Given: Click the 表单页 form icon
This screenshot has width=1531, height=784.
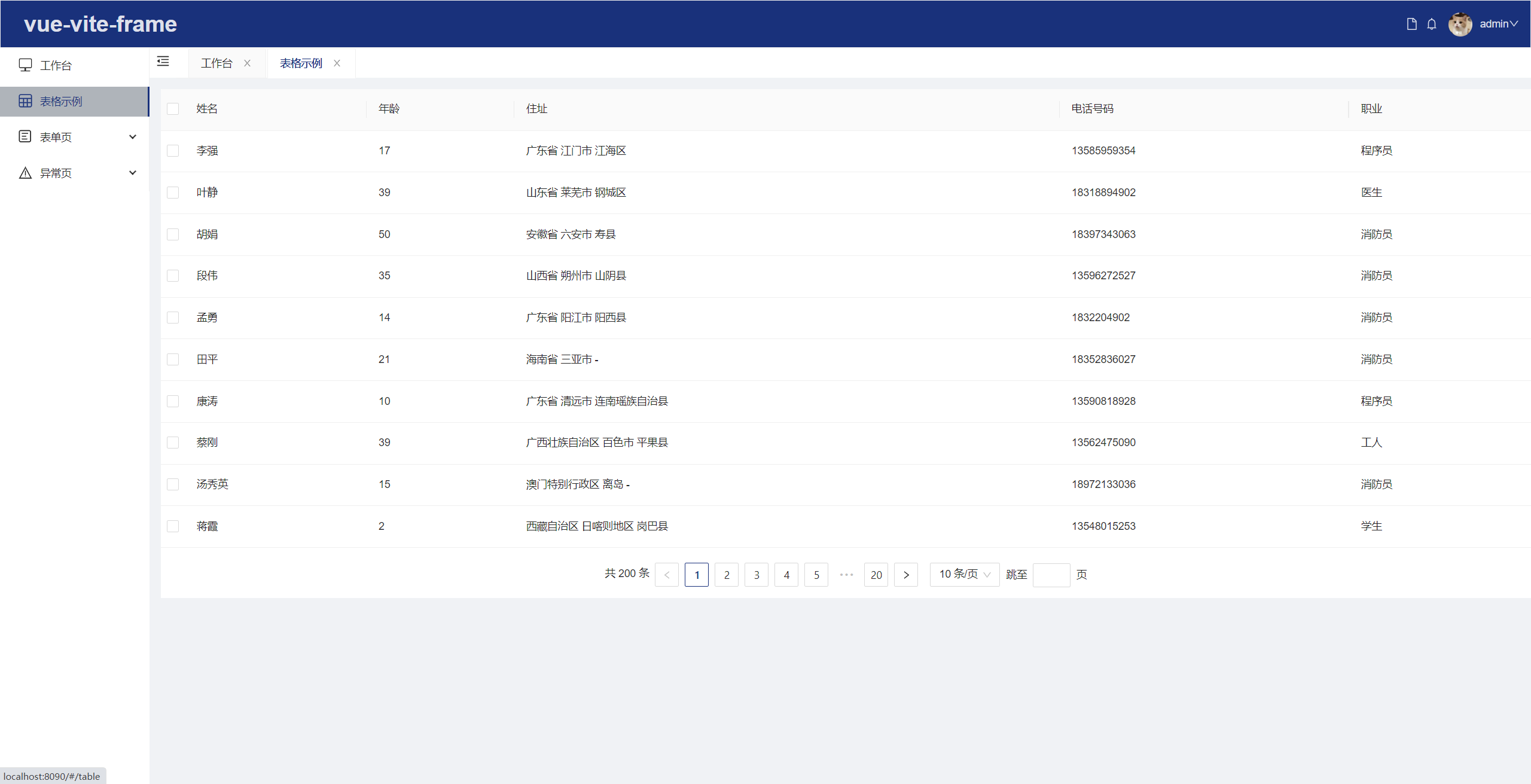Looking at the screenshot, I should pos(25,137).
